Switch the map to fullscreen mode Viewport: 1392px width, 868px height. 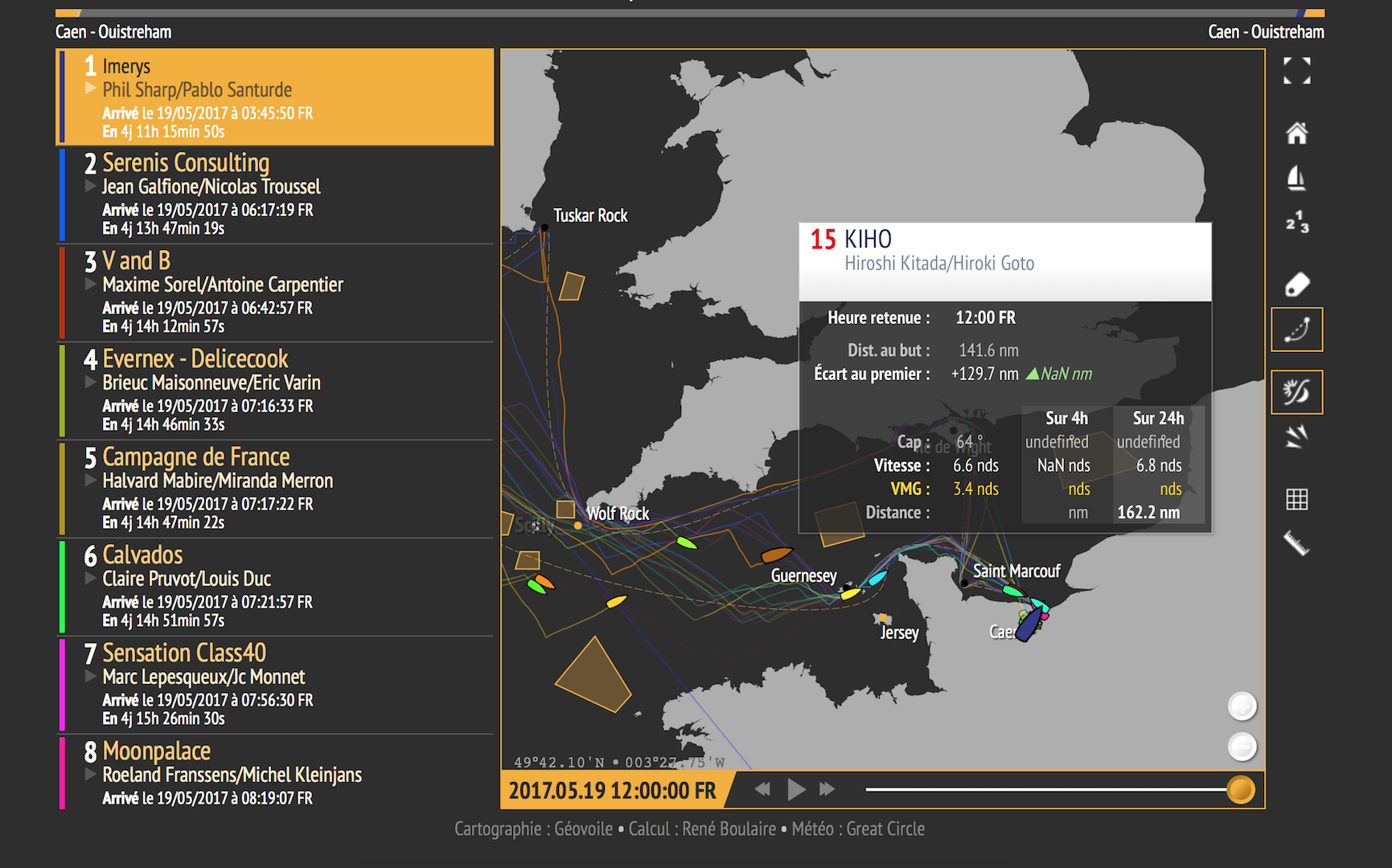pyautogui.click(x=1296, y=71)
